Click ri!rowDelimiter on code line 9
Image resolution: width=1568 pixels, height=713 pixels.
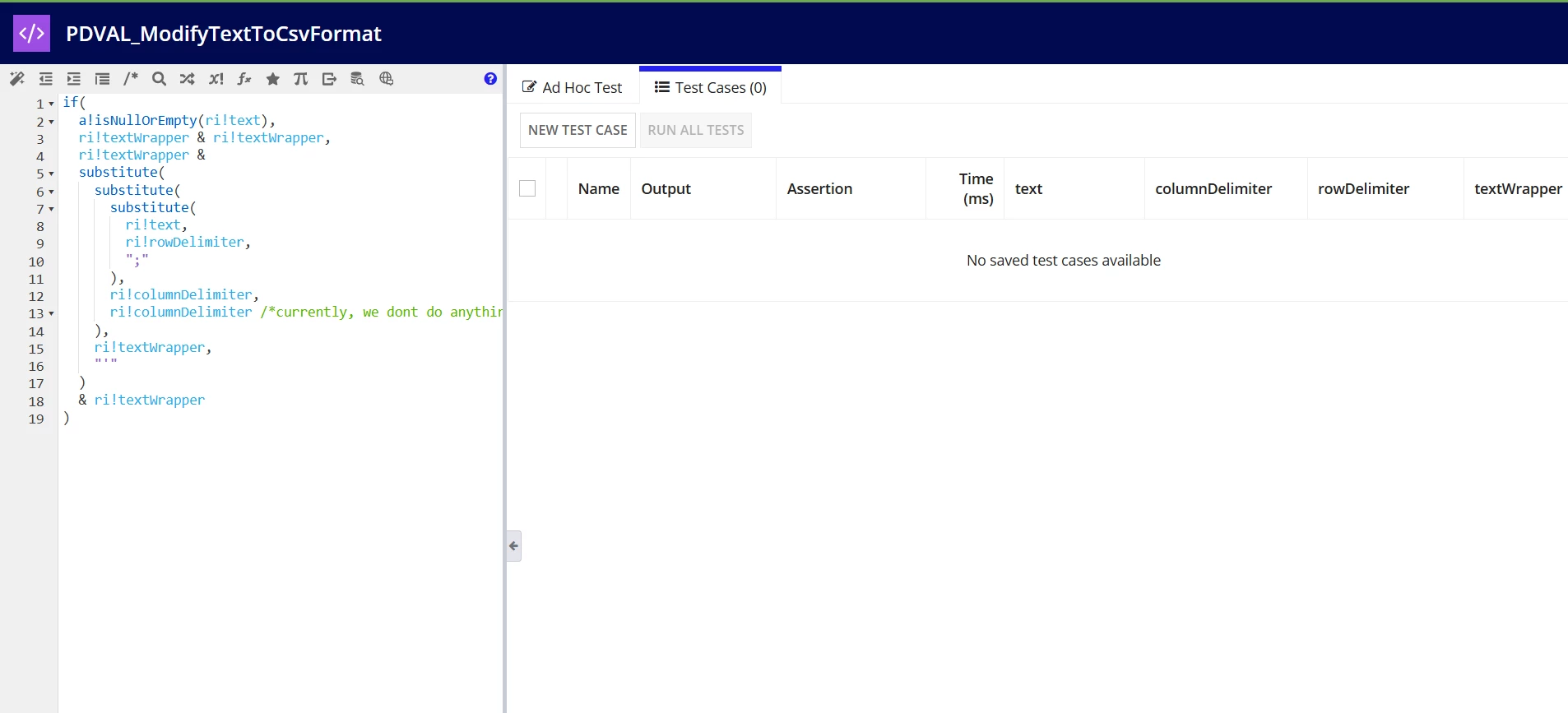[184, 242]
